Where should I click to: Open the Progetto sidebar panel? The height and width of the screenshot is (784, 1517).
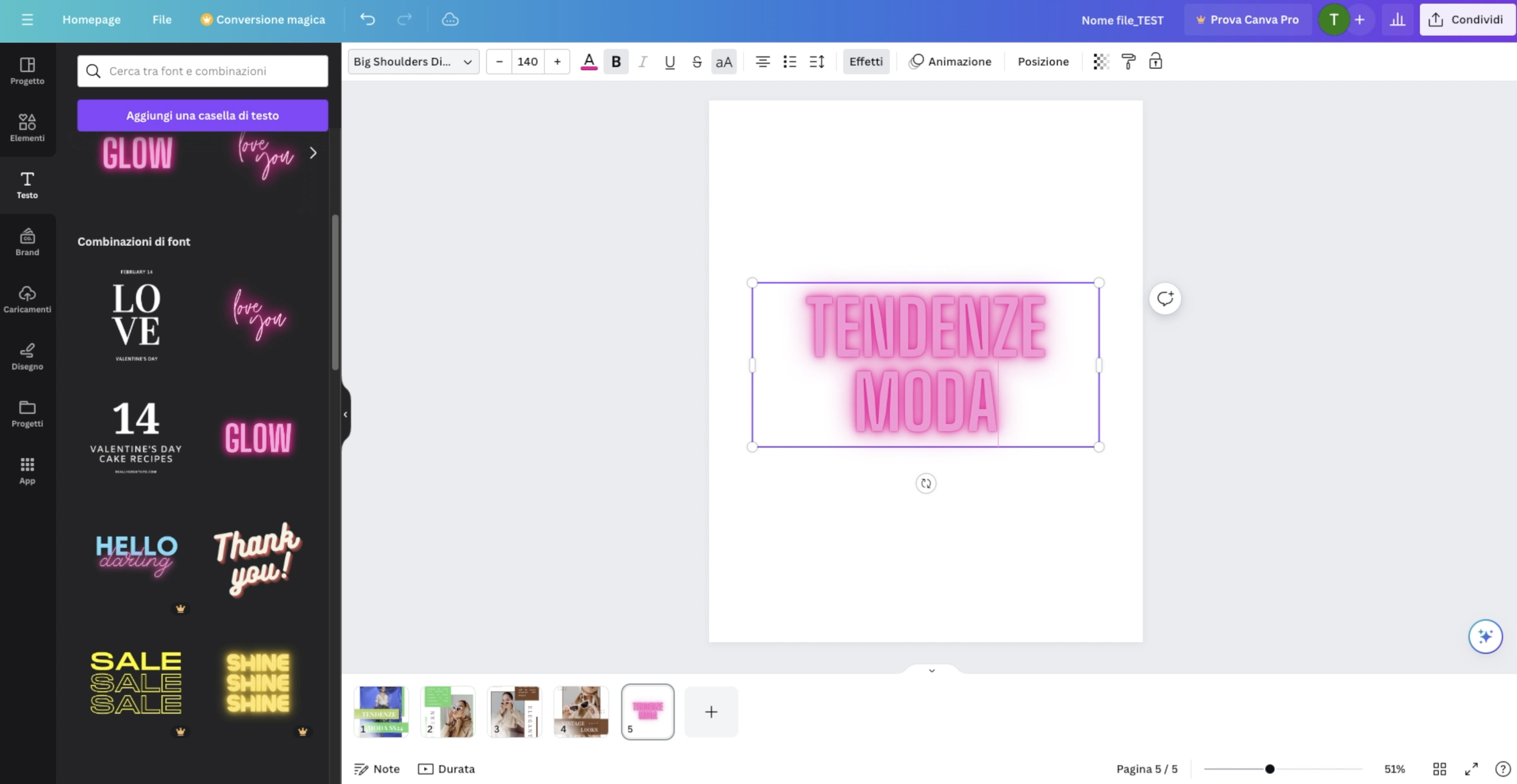point(27,71)
